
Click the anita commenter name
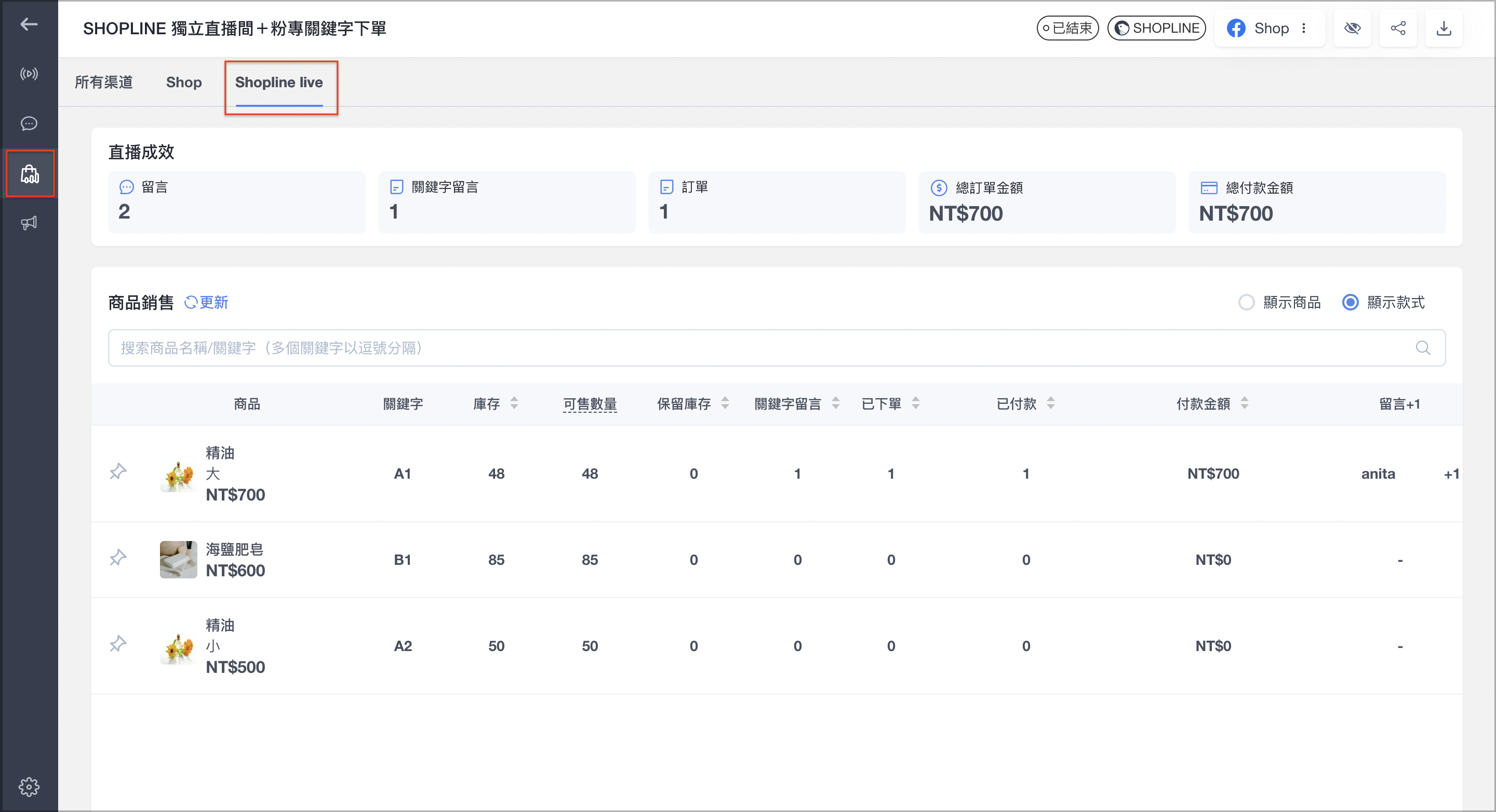1378,473
